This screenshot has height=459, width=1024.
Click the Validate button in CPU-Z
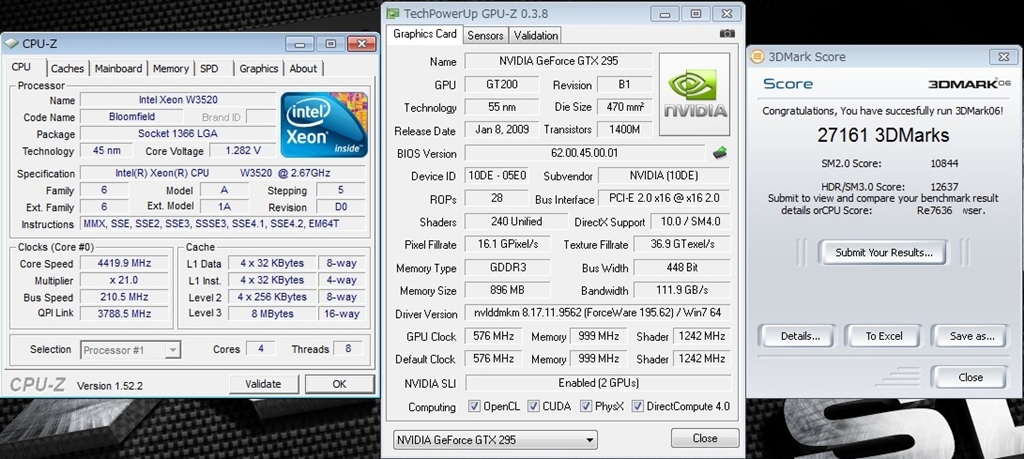263,384
